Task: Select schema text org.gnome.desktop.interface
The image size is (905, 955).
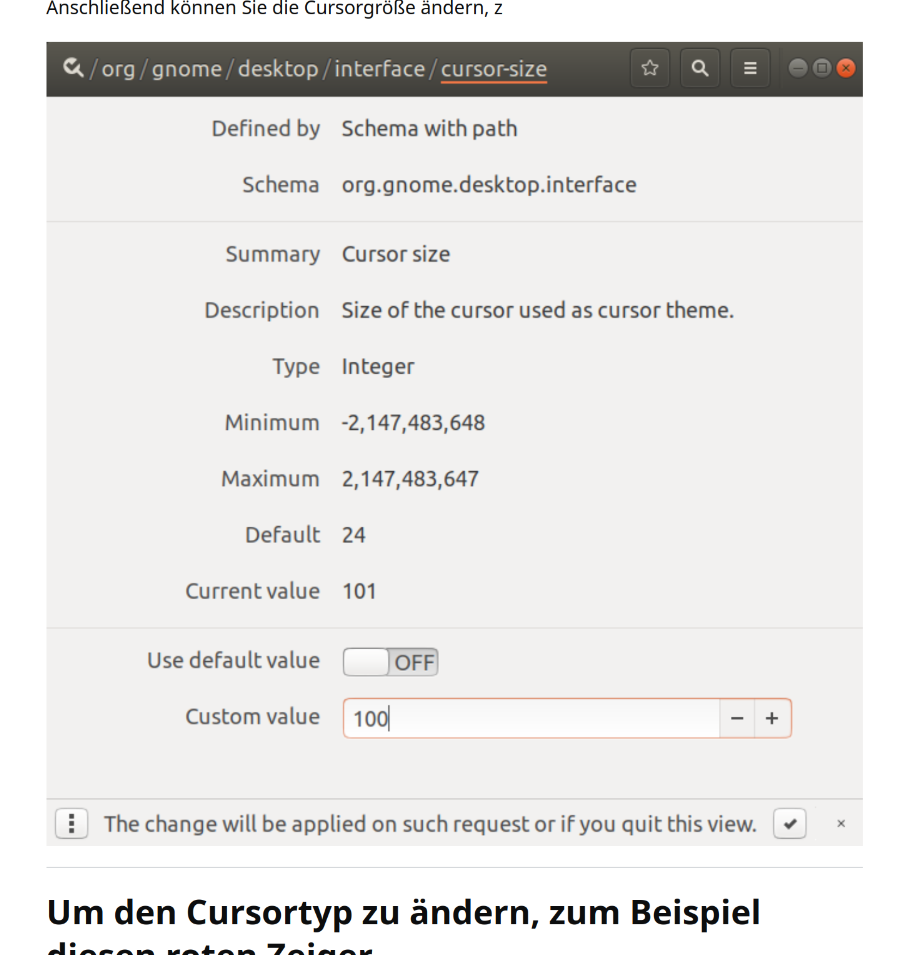Action: (489, 185)
